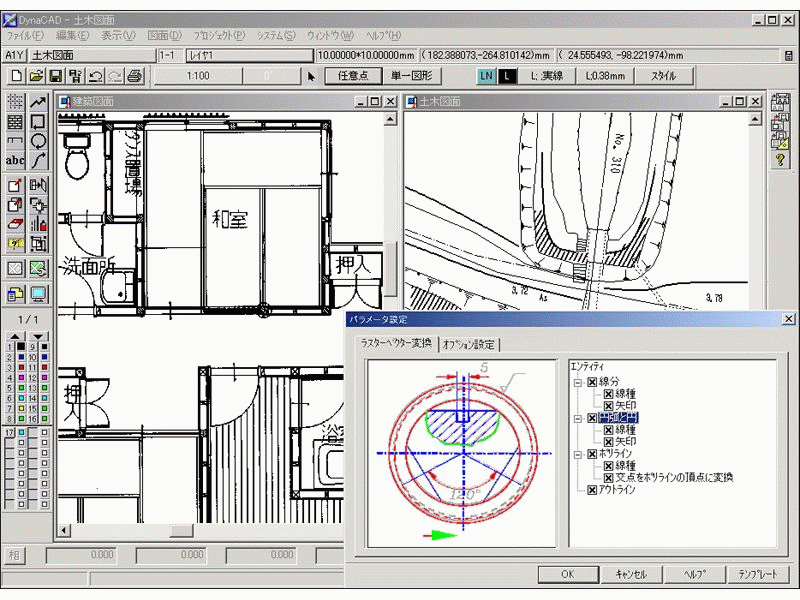
Task: Click the Print icon in the toolbar
Action: point(135,76)
